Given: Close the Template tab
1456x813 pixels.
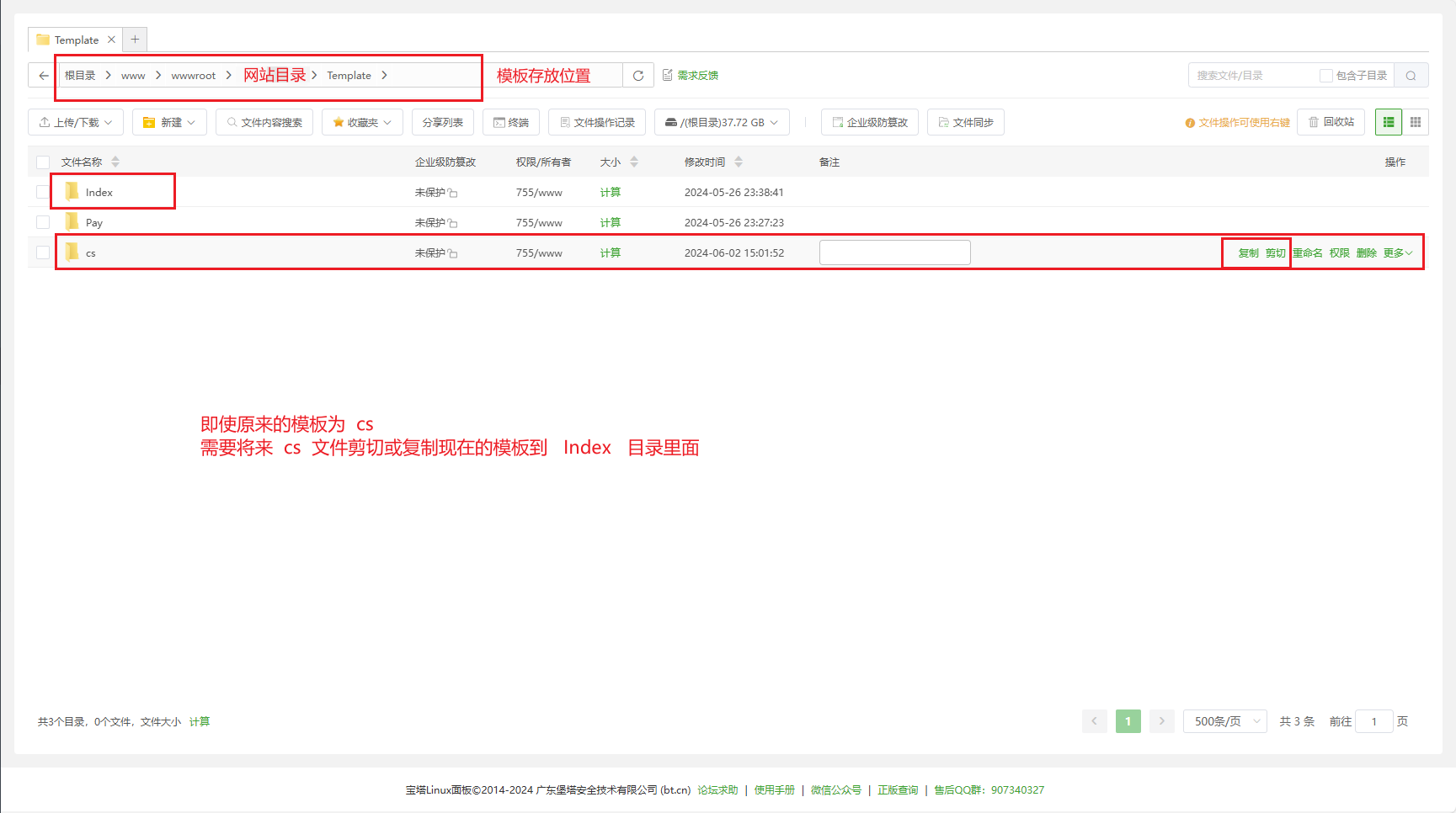Looking at the screenshot, I should [x=111, y=40].
